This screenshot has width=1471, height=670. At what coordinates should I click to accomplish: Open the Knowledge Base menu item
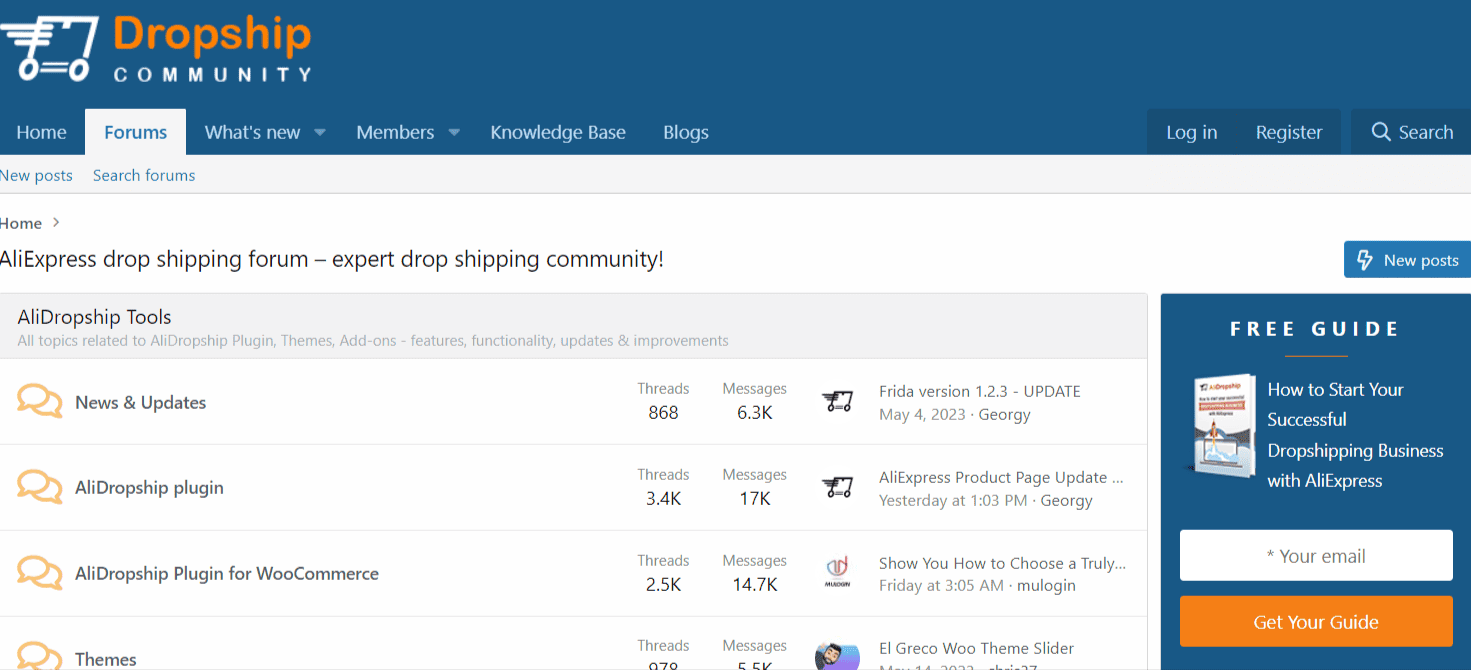click(x=558, y=131)
